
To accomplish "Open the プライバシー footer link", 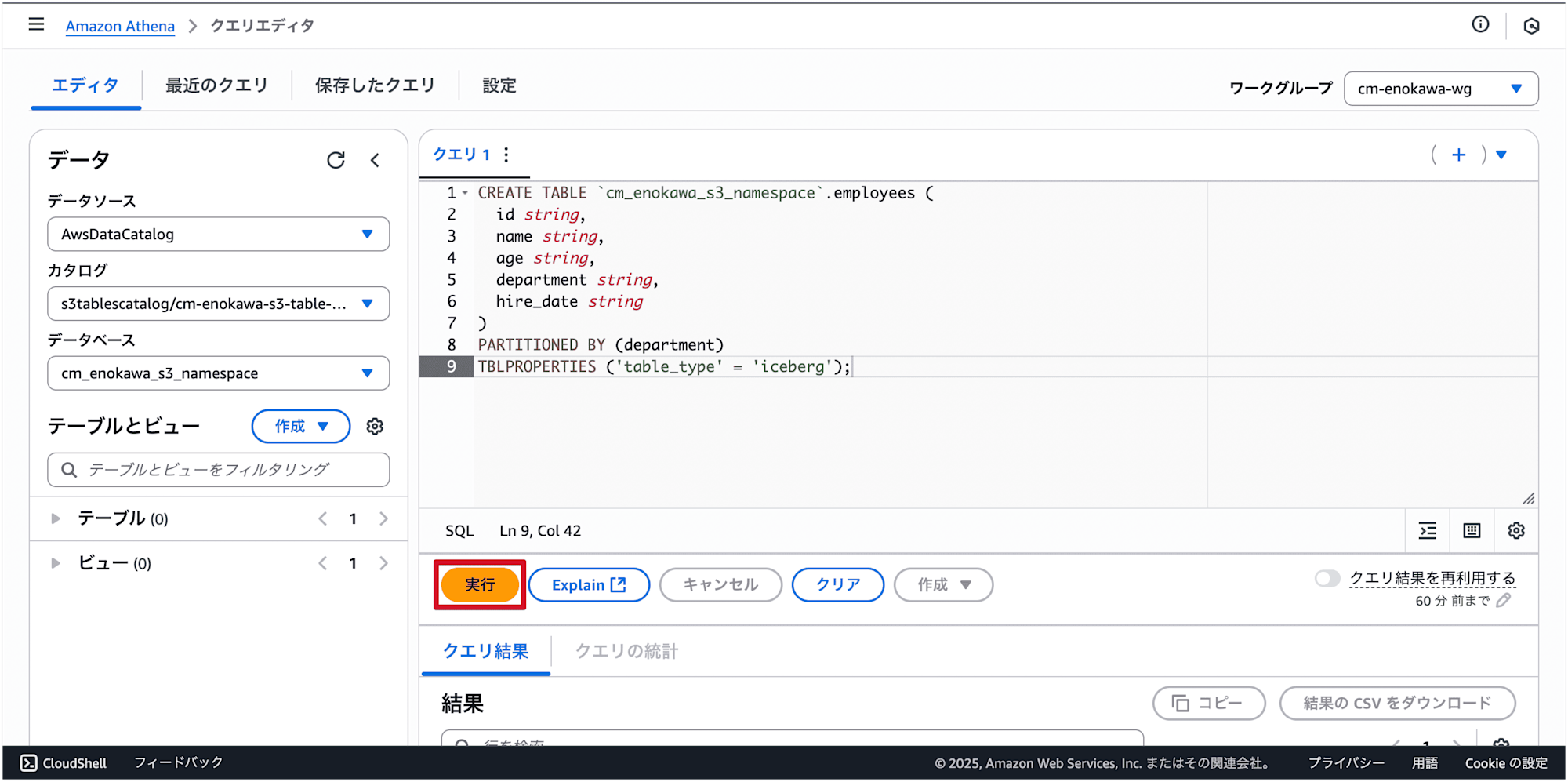I will [1346, 763].
